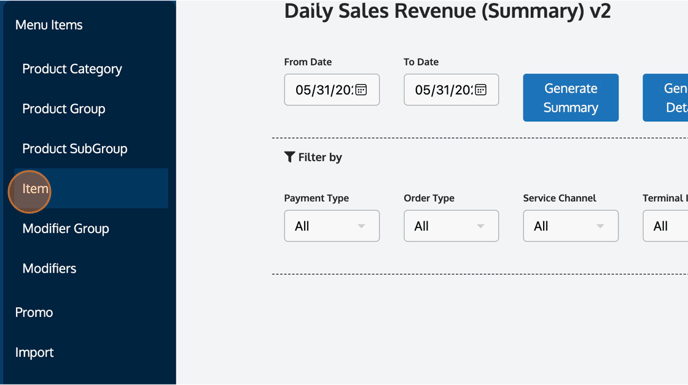Open the To Date calendar picker icon
The width and height of the screenshot is (688, 385).
coord(481,90)
